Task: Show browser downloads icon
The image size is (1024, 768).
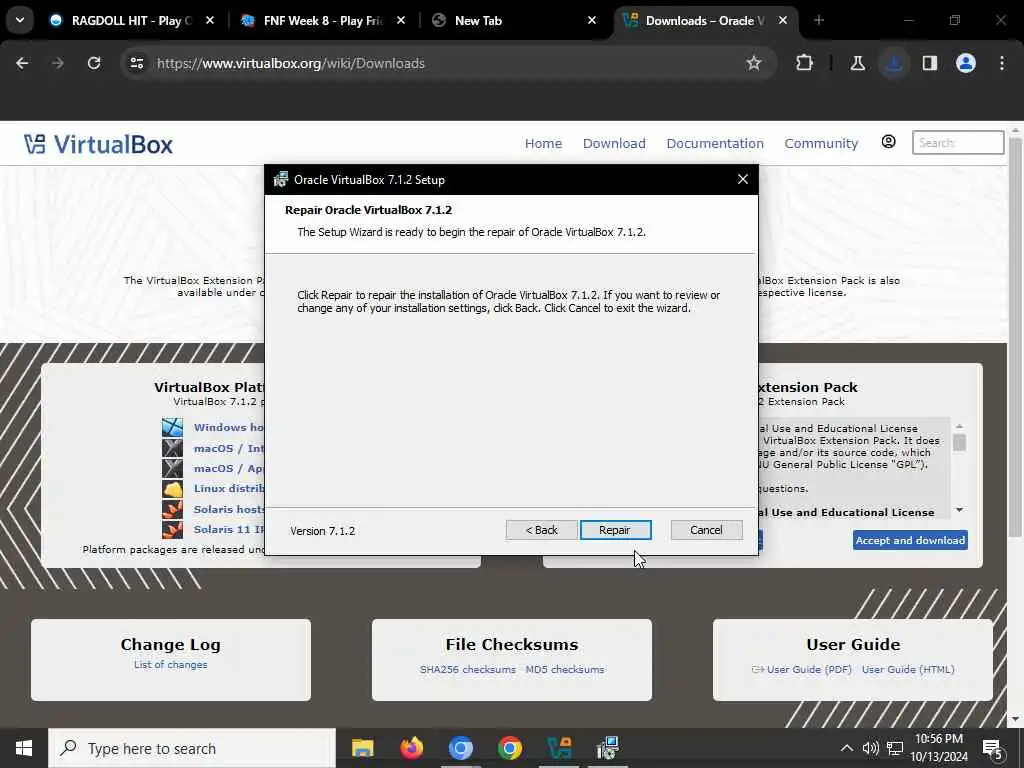Action: tap(893, 63)
